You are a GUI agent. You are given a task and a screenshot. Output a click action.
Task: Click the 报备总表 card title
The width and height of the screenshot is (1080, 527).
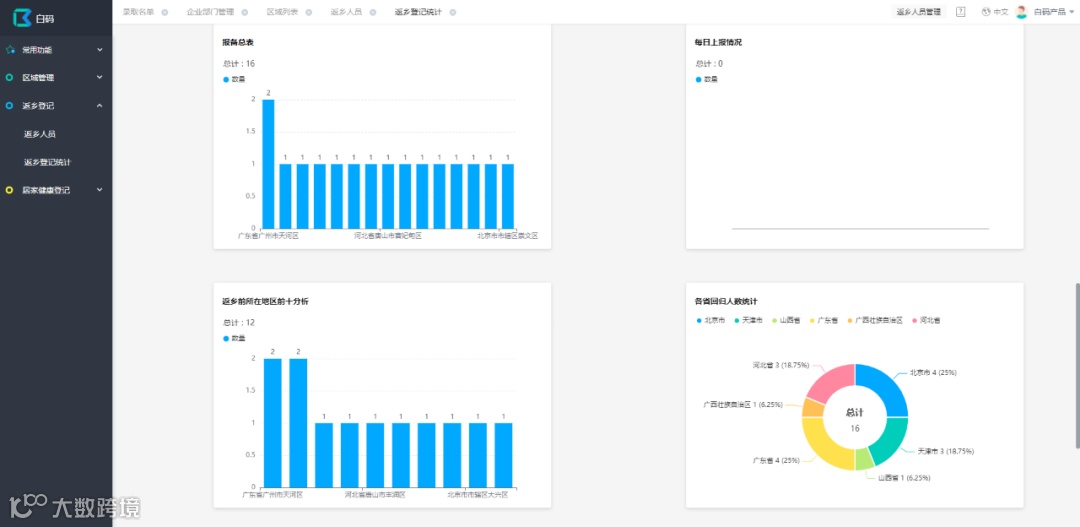coord(238,43)
